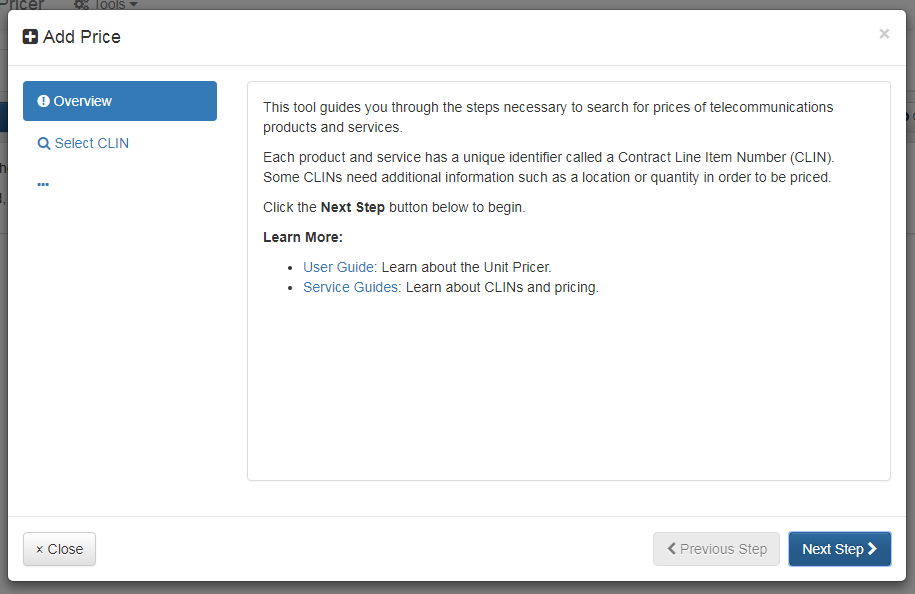This screenshot has width=915, height=594.
Task: Click the small x icon inside Close button
Action: (41, 549)
